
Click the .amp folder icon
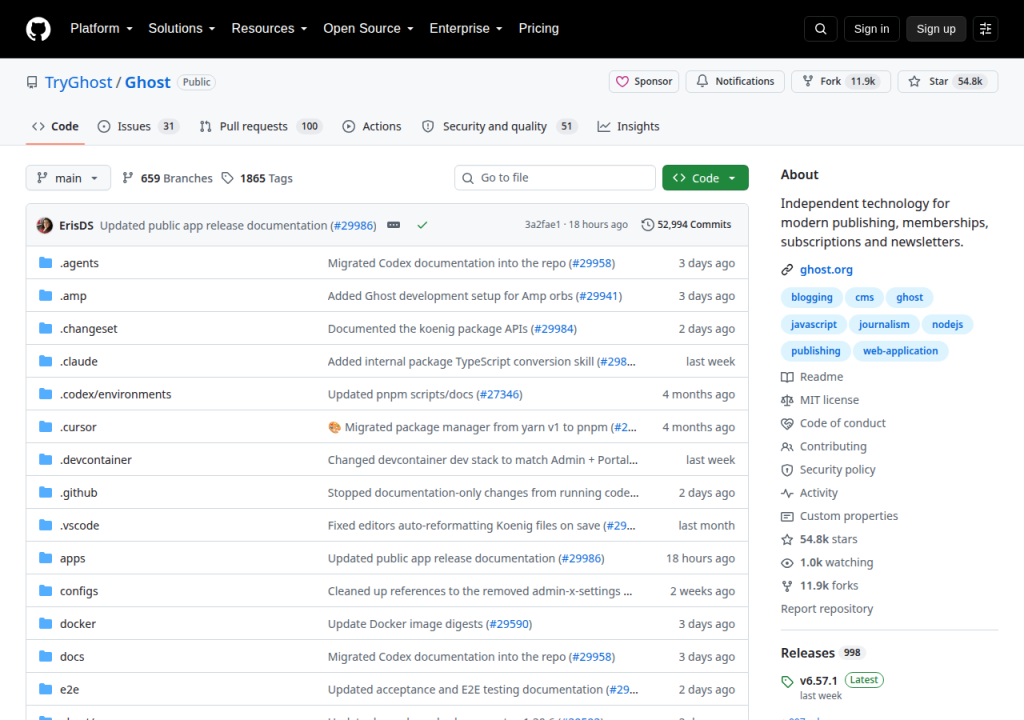pos(45,295)
